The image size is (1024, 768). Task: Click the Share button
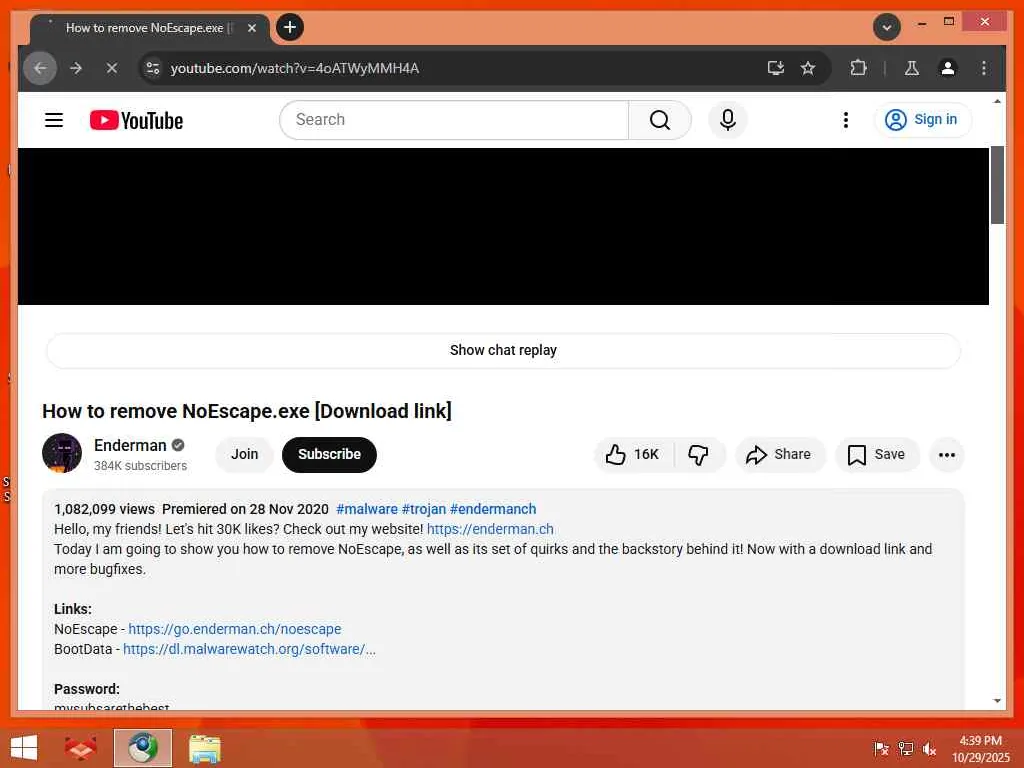pyautogui.click(x=779, y=455)
